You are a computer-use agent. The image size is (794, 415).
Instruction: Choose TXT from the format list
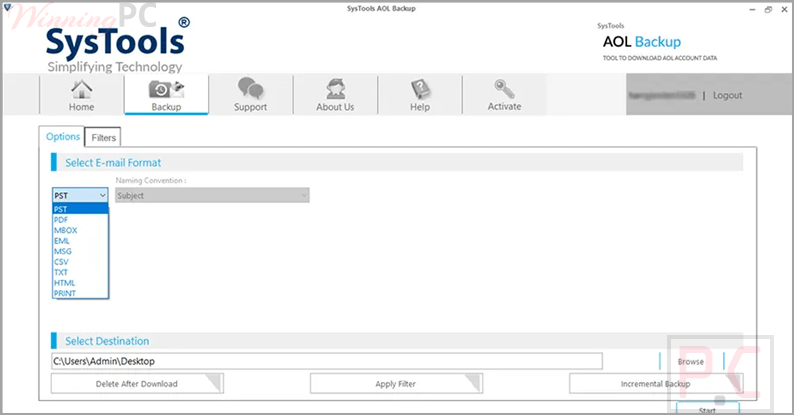pyautogui.click(x=81, y=272)
